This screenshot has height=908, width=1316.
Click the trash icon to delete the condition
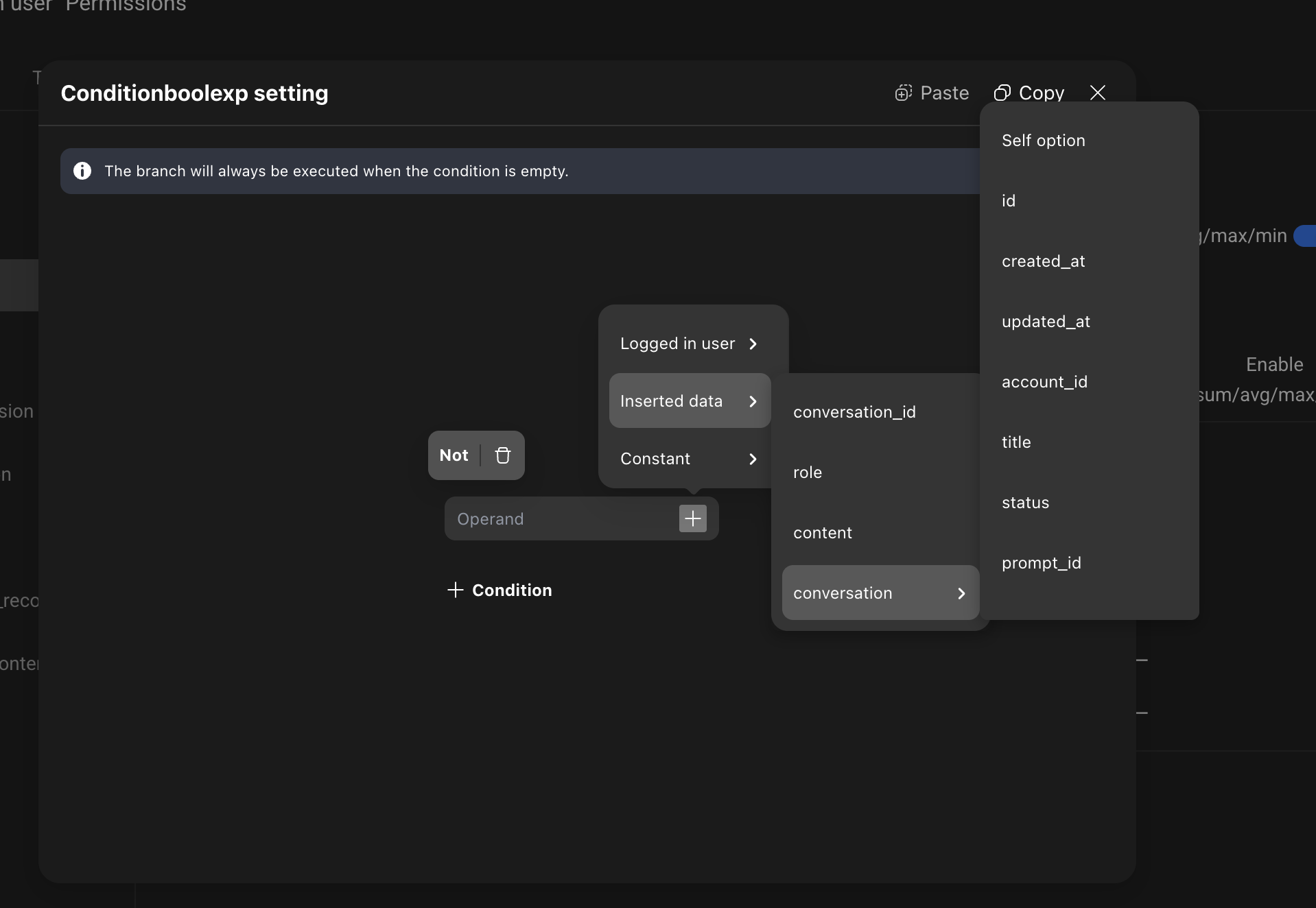click(503, 455)
